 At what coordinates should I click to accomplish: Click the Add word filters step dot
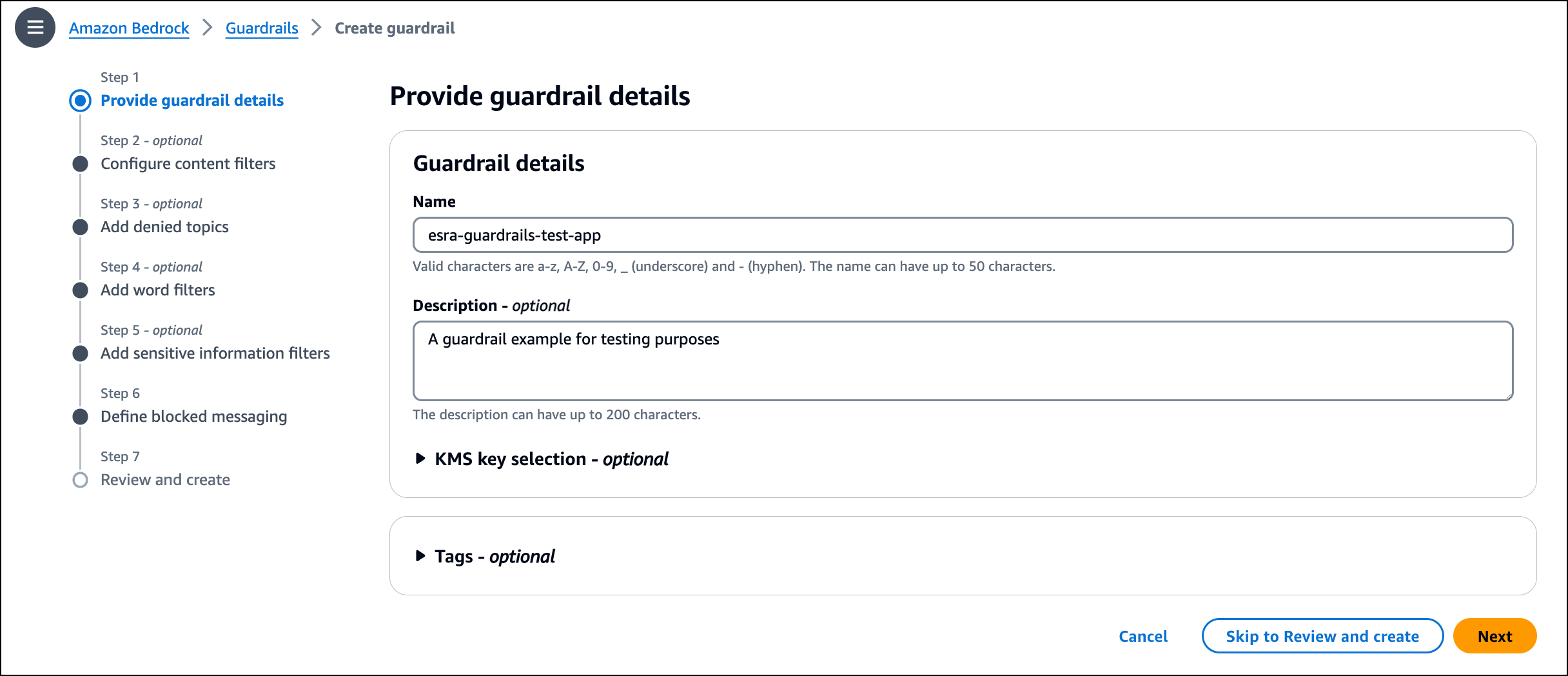coord(81,290)
